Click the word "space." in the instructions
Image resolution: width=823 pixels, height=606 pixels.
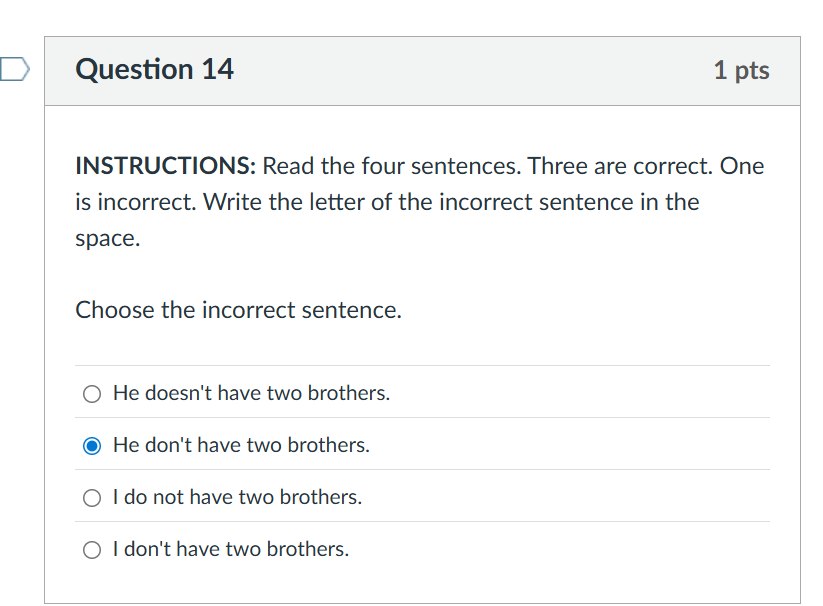pyautogui.click(x=107, y=240)
